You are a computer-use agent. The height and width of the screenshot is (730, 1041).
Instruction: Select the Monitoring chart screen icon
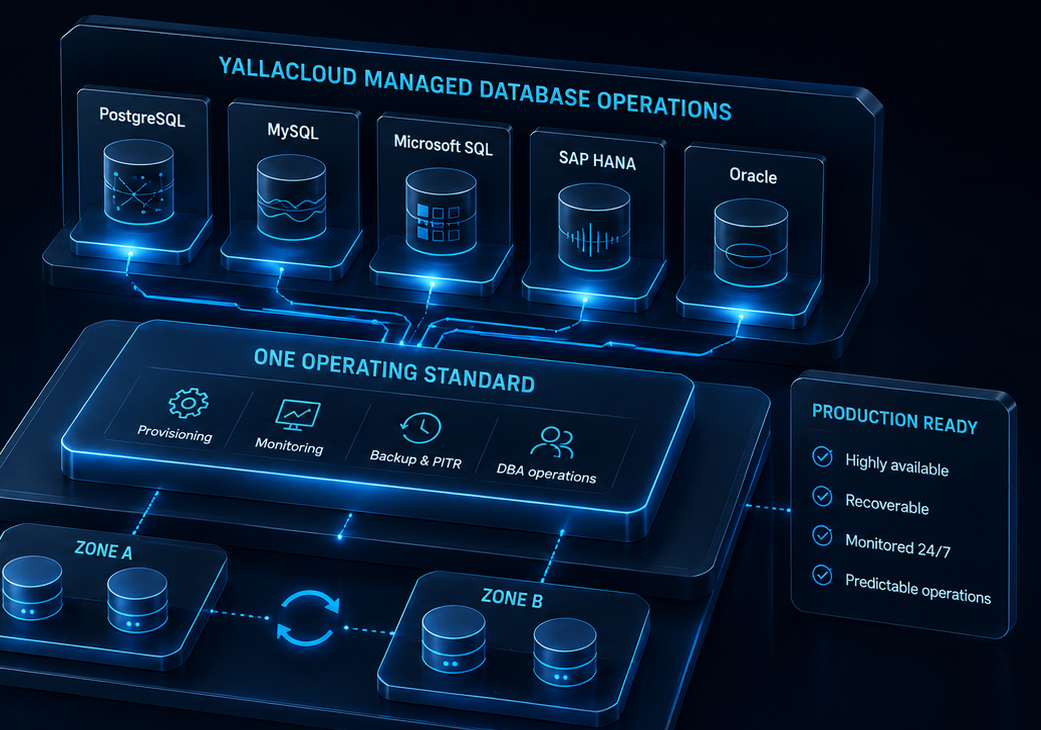(298, 415)
